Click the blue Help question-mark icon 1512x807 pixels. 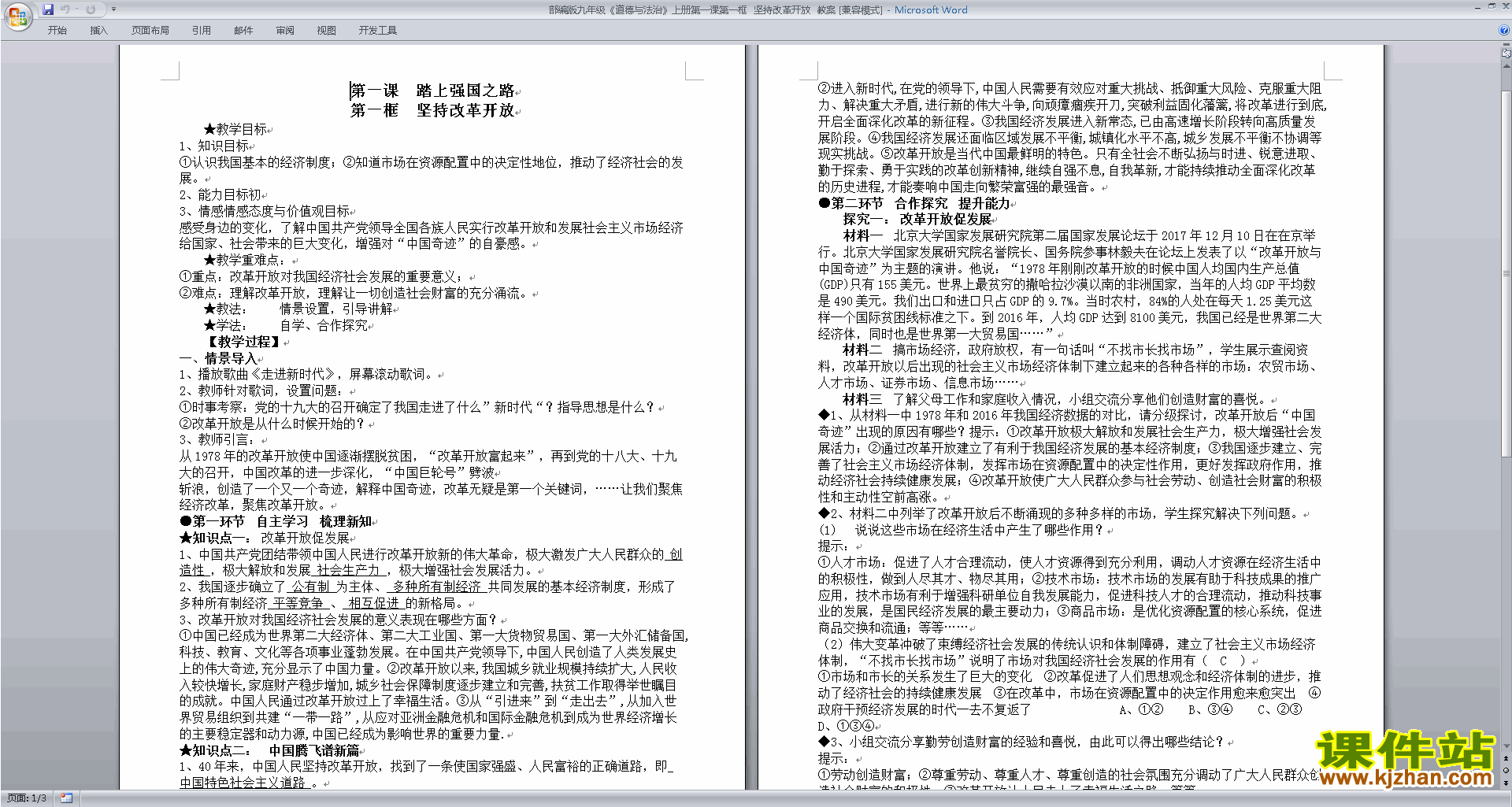(x=1504, y=30)
